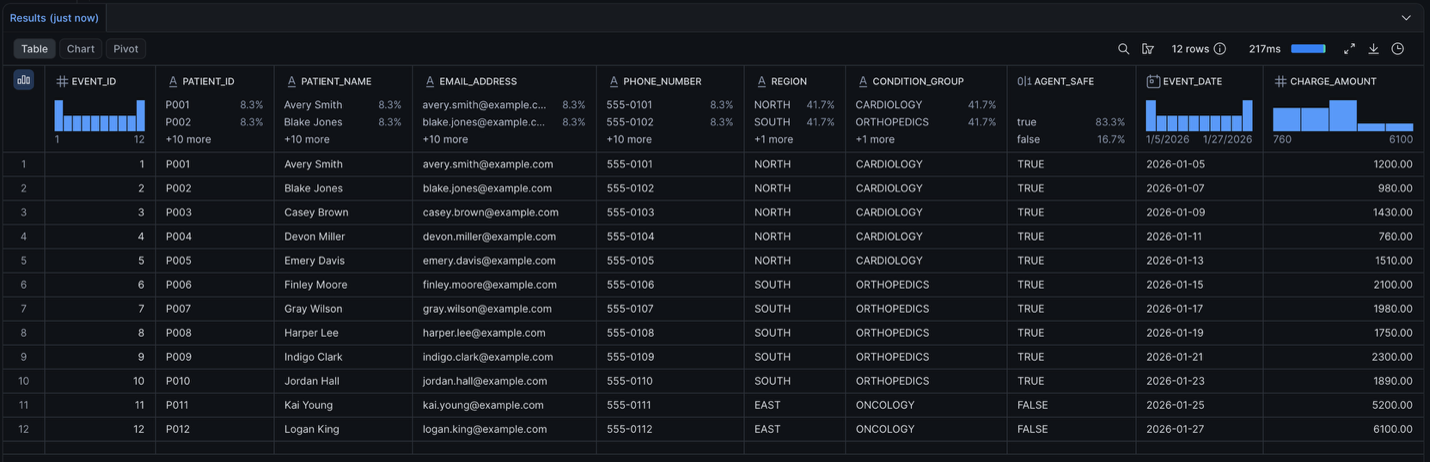Click cell 'blake.jones@example.com'
The image size is (1430, 462).
pyautogui.click(x=504, y=188)
